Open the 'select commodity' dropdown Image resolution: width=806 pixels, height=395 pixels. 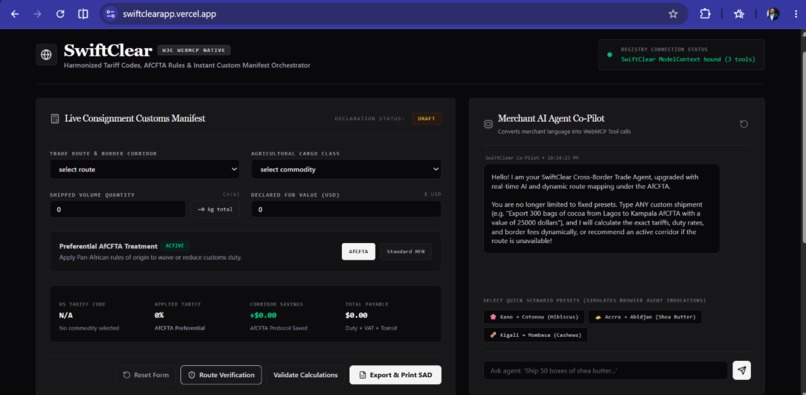[346, 169]
